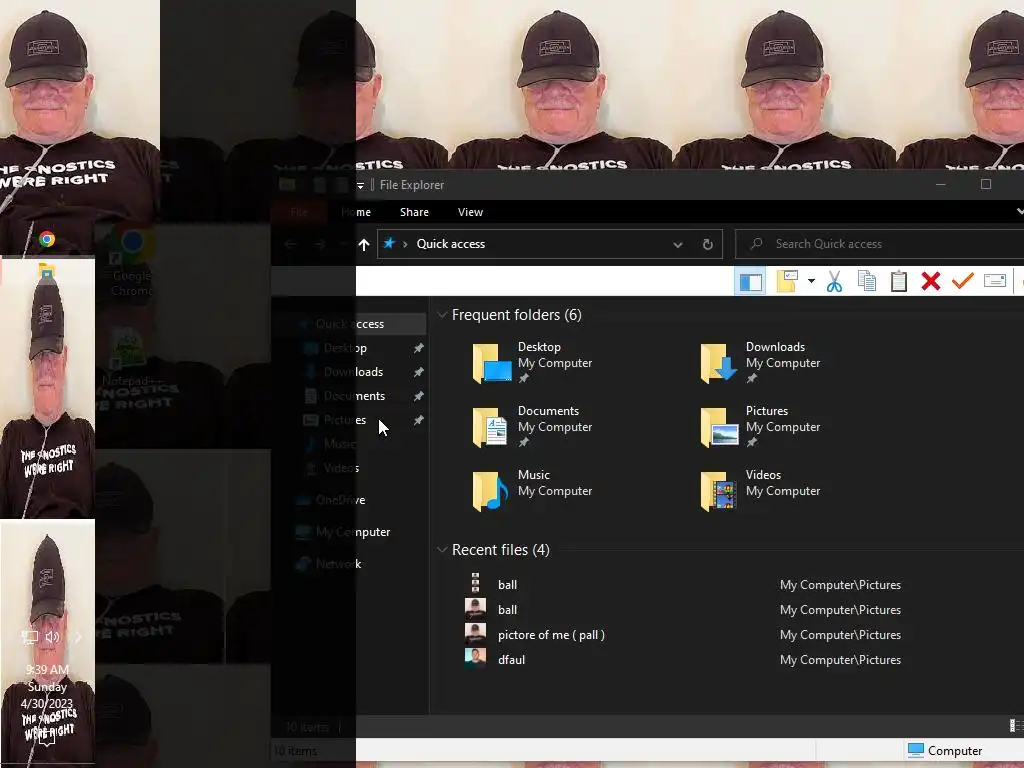
Task: Collapse the Recent files group
Action: pyautogui.click(x=442, y=550)
